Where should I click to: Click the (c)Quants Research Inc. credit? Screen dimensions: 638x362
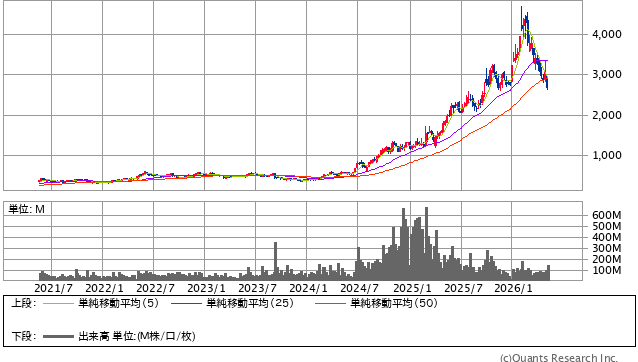559,358
